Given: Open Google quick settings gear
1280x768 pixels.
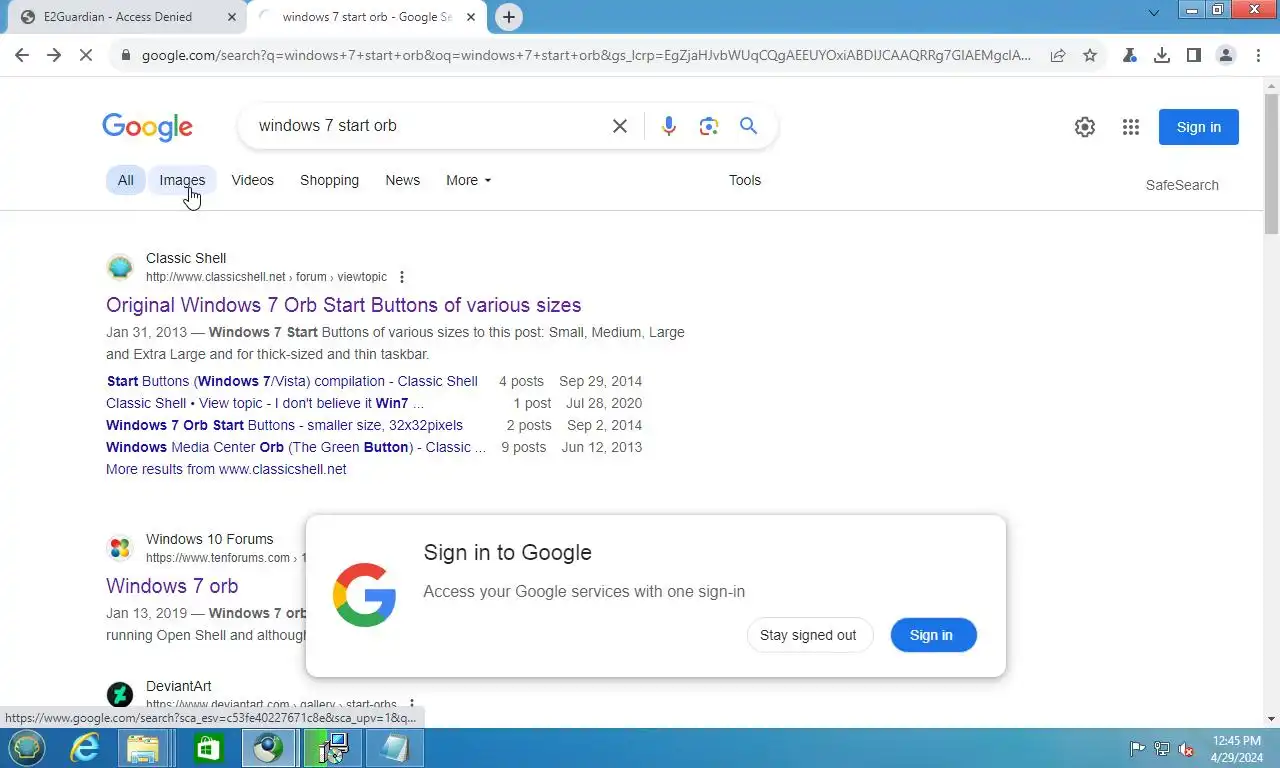Looking at the screenshot, I should click(1085, 127).
